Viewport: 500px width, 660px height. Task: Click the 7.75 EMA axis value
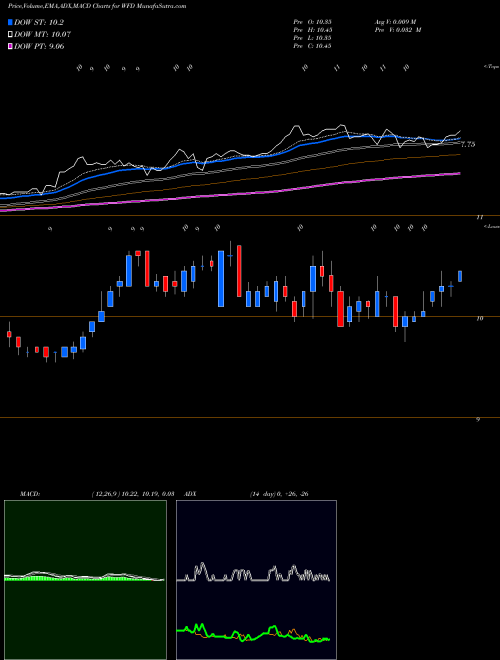point(468,144)
